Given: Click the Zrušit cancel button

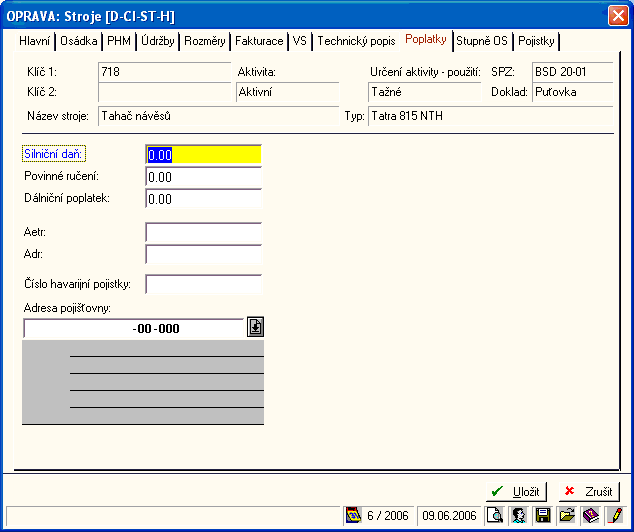Looking at the screenshot, I should pyautogui.click(x=589, y=492).
